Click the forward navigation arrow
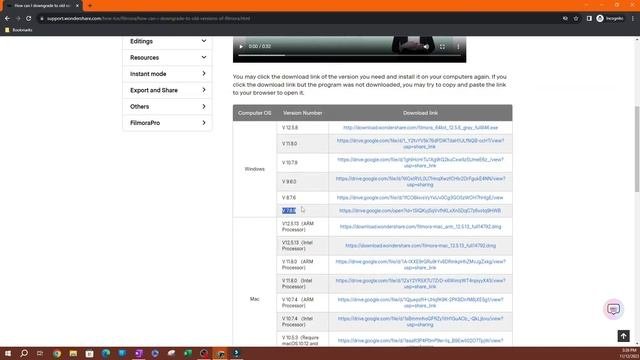The width and height of the screenshot is (640, 360). pyautogui.click(x=18, y=18)
